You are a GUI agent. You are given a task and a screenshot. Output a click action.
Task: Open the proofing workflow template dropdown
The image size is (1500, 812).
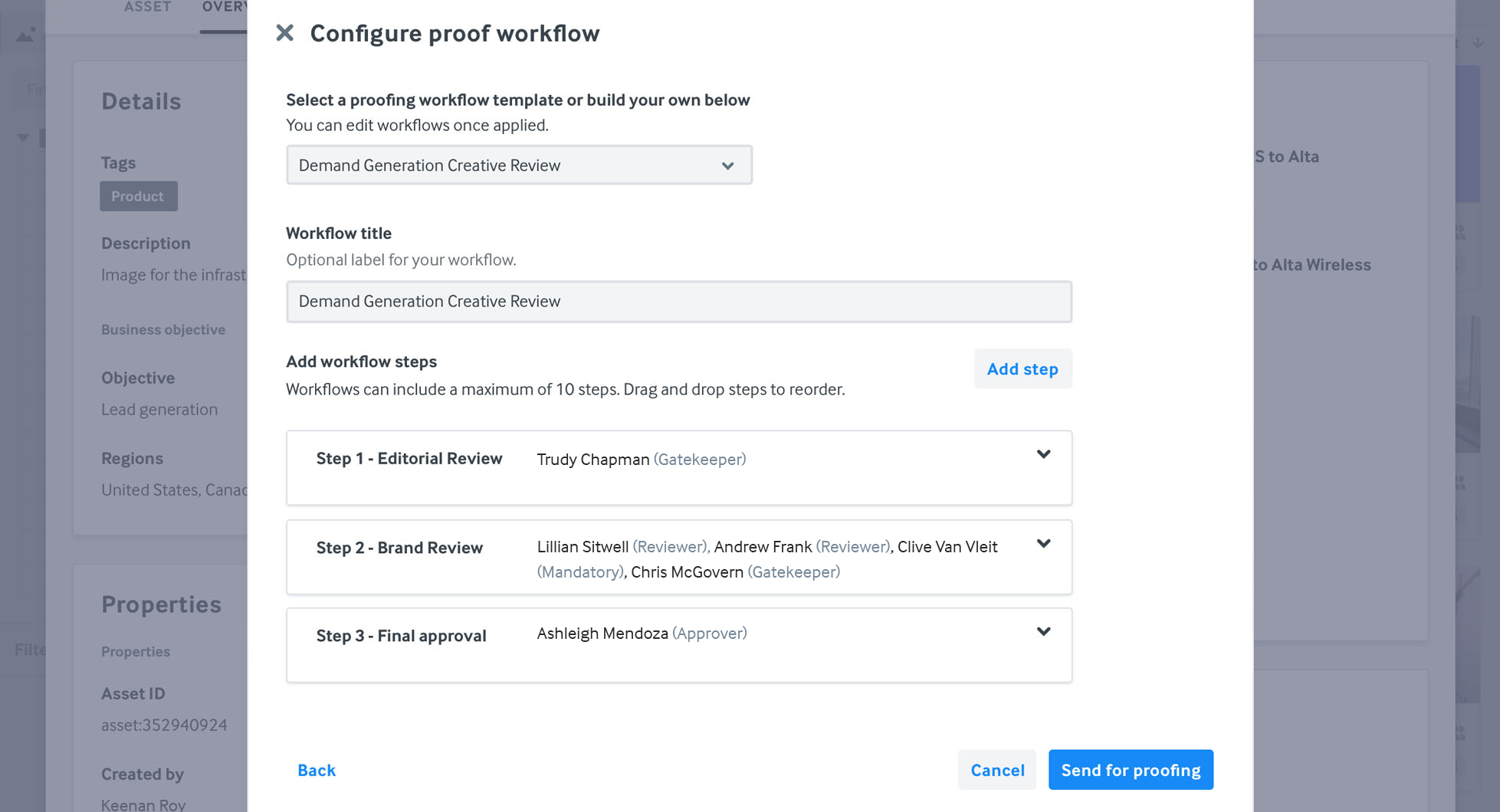pyautogui.click(x=519, y=165)
